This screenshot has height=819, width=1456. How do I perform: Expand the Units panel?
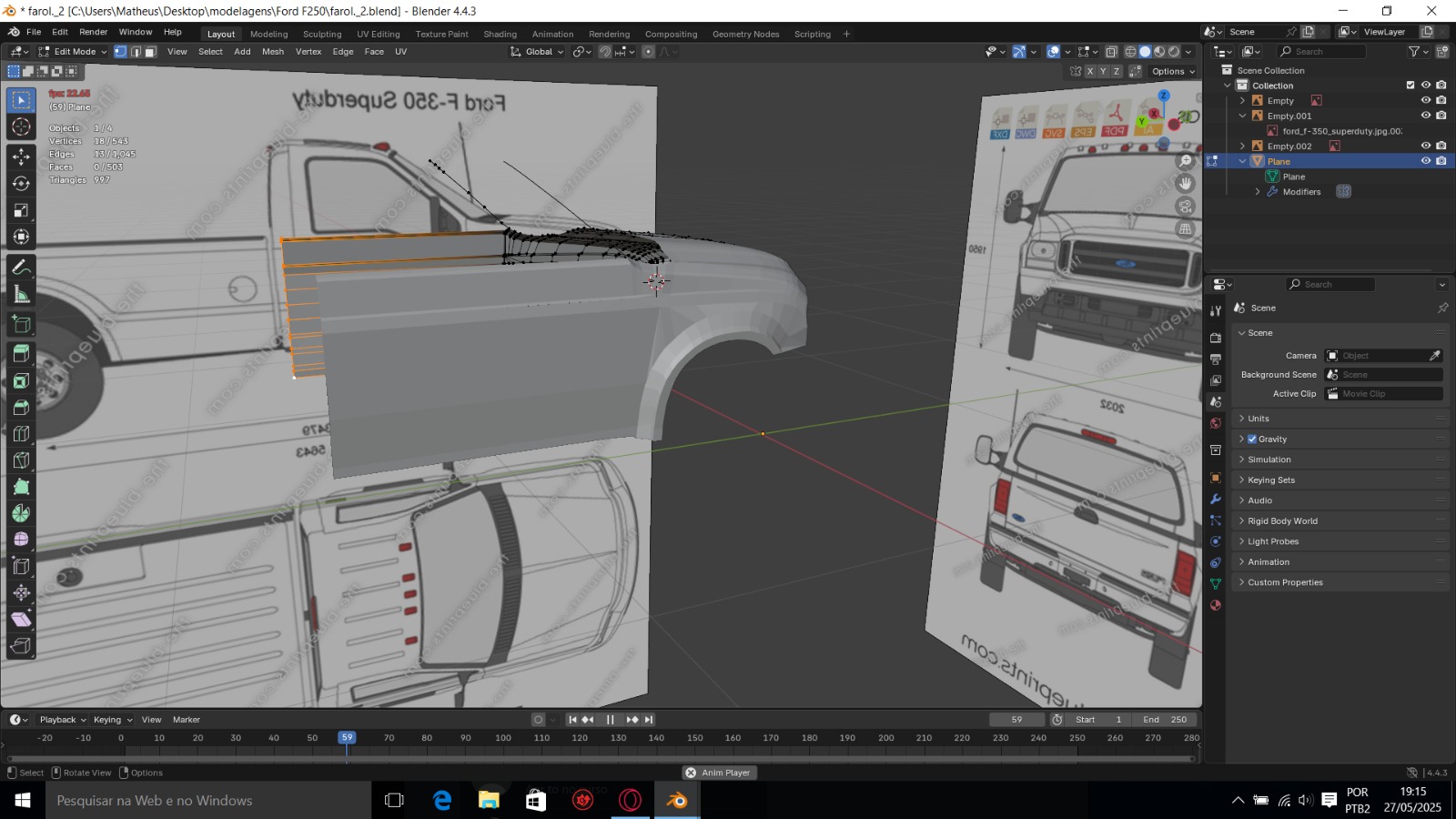1259,419
